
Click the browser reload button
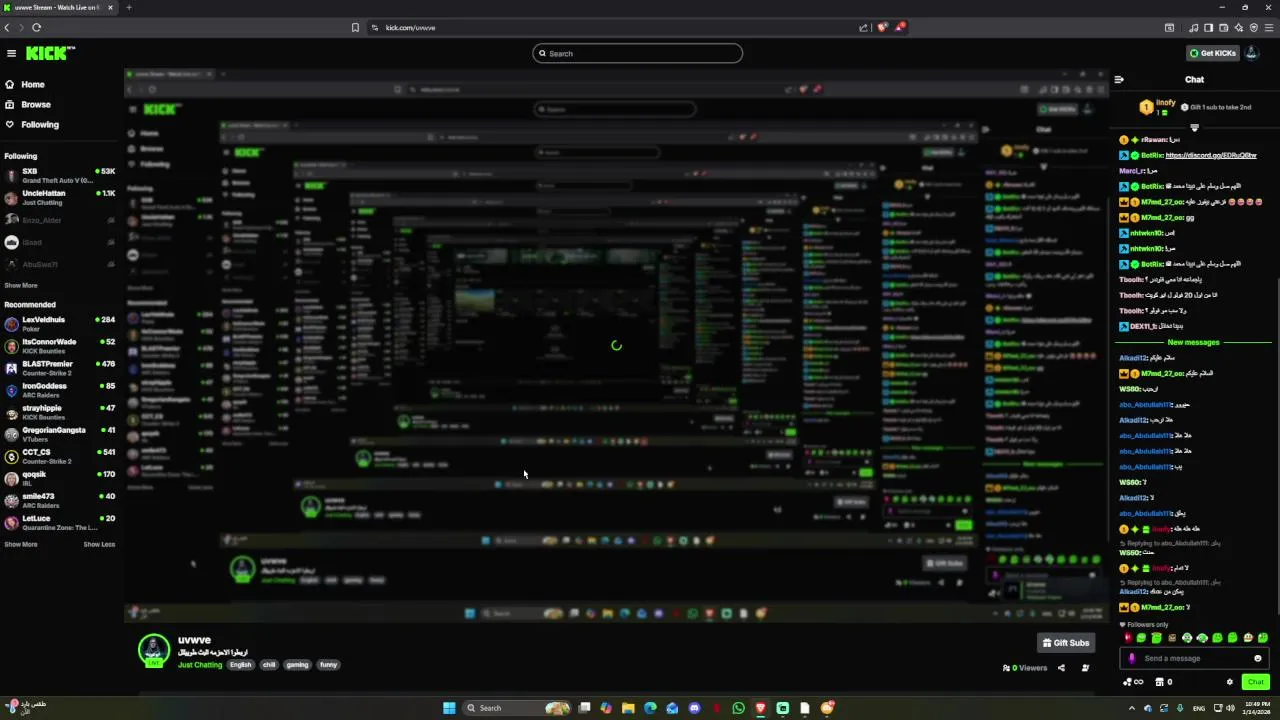[x=36, y=28]
